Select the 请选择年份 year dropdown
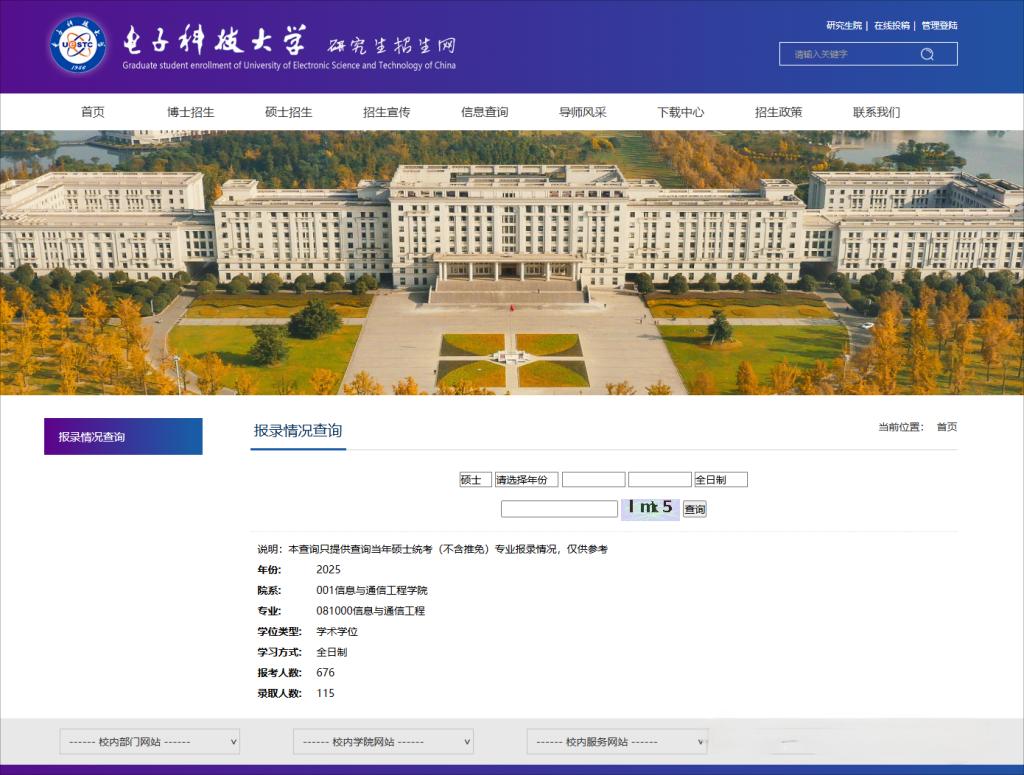1024x775 pixels. pos(526,480)
